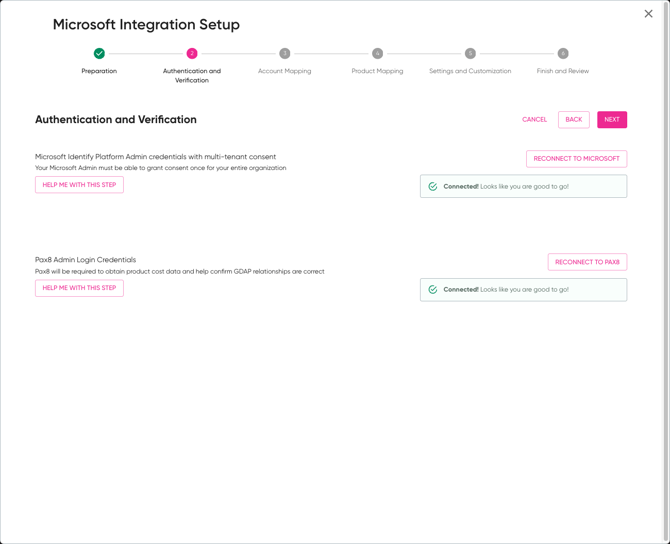Open the Account Mapping step label
The image size is (670, 544).
tap(285, 71)
